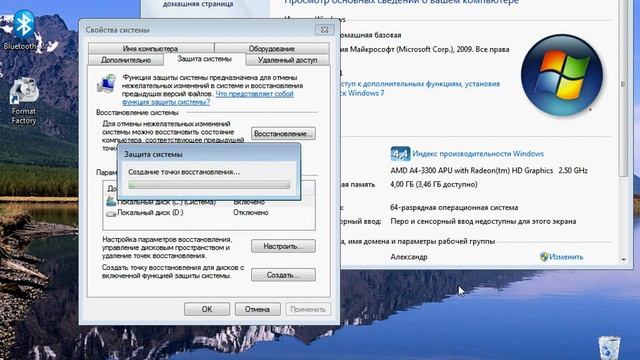This screenshot has height=360, width=640.
Task: Click the system protection computer icon
Action: pyautogui.click(x=107, y=84)
